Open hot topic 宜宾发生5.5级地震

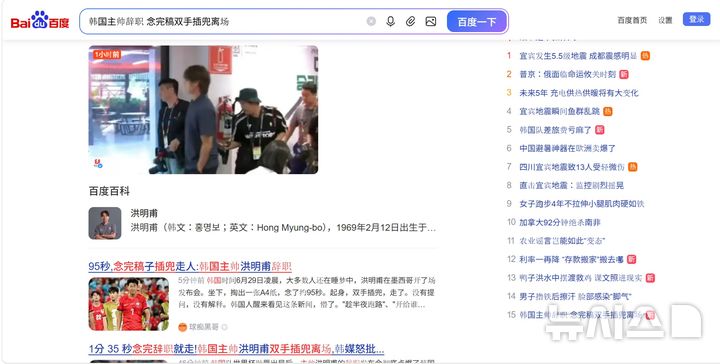[x=578, y=56]
